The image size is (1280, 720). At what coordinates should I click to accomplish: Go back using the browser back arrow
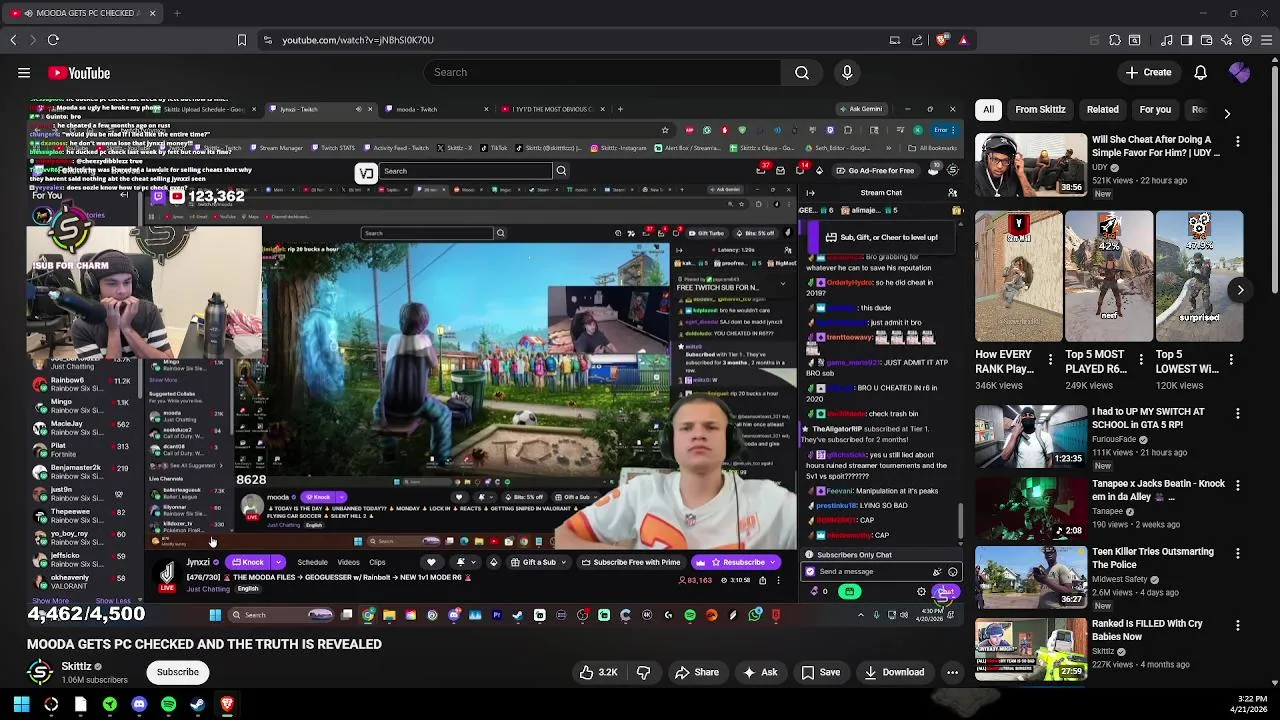pyautogui.click(x=13, y=40)
